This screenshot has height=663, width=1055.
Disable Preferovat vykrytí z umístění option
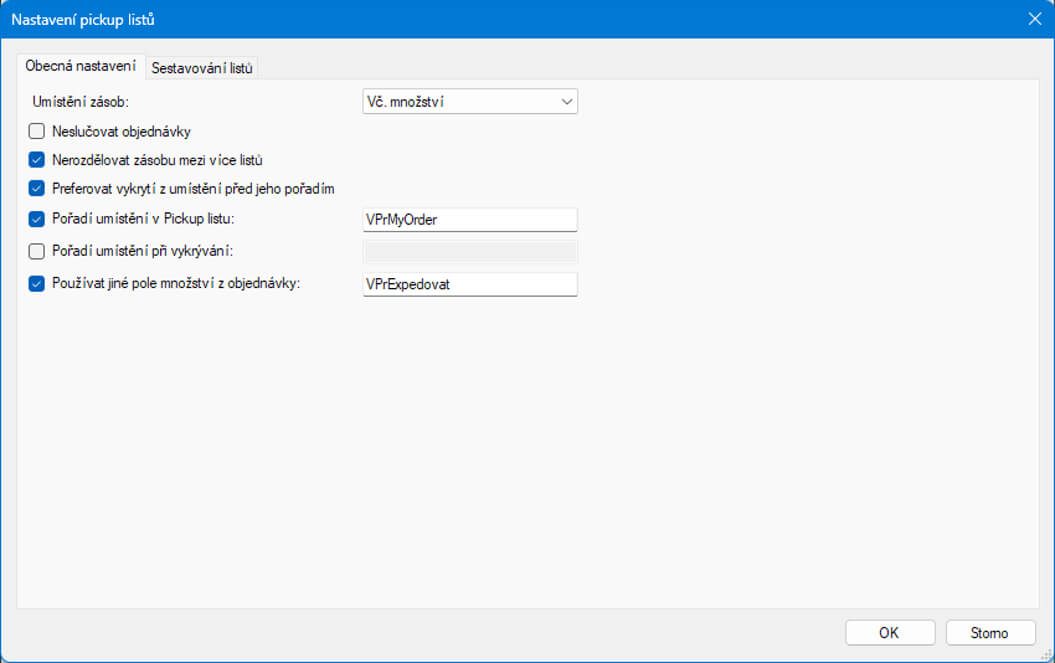(37, 188)
